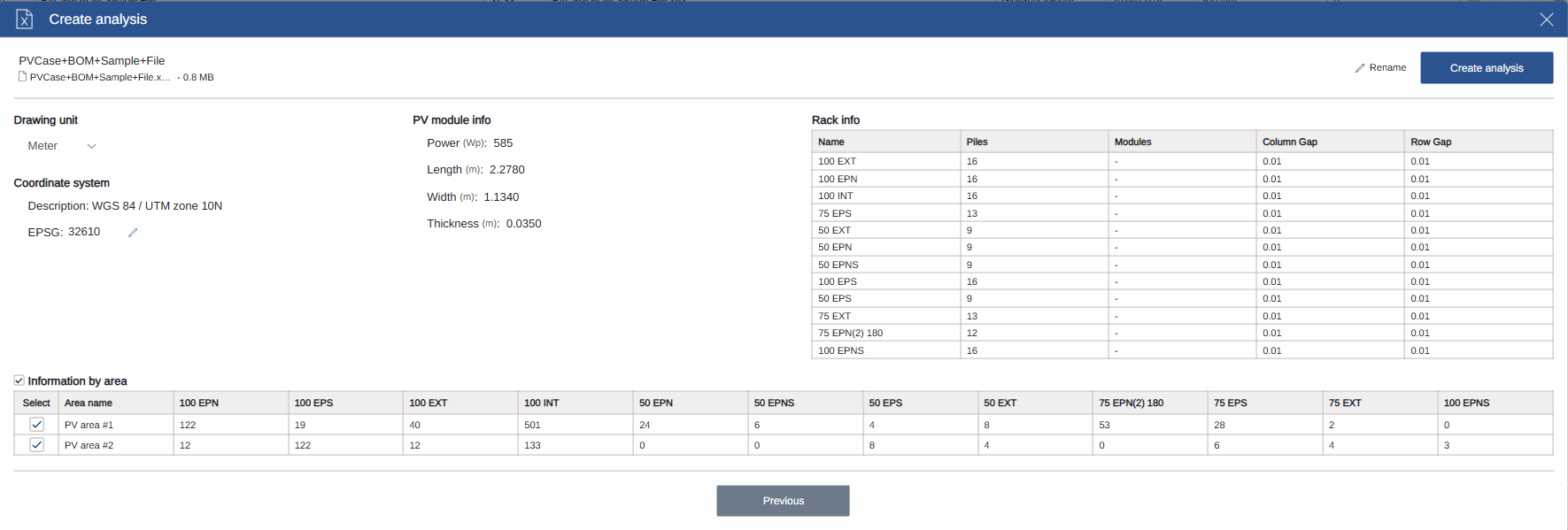Uncheck the PV area #1 select checkbox

(x=37, y=425)
